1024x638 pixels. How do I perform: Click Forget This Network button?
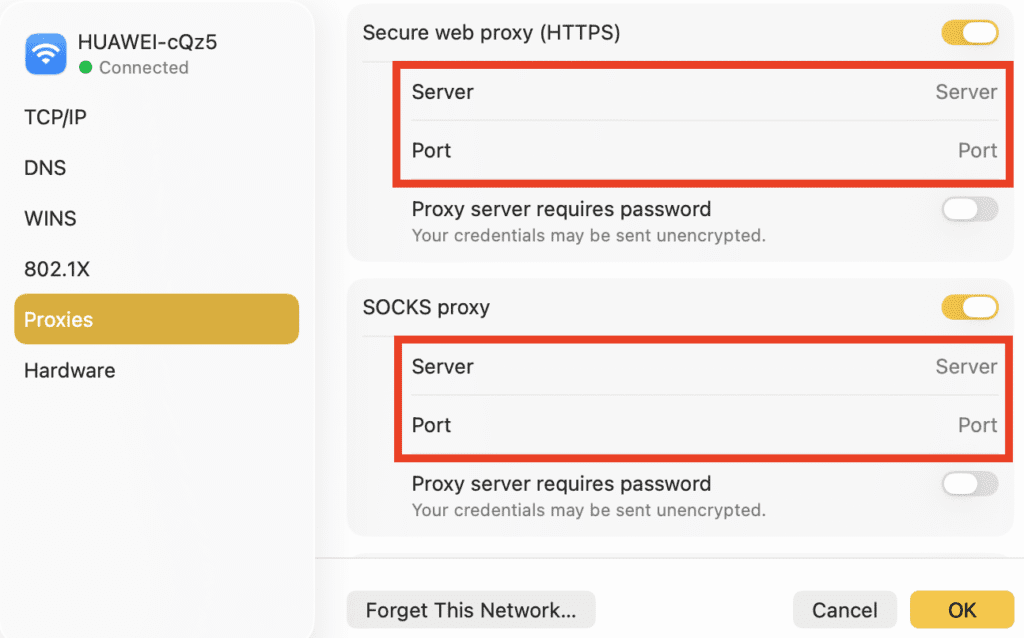pos(470,609)
